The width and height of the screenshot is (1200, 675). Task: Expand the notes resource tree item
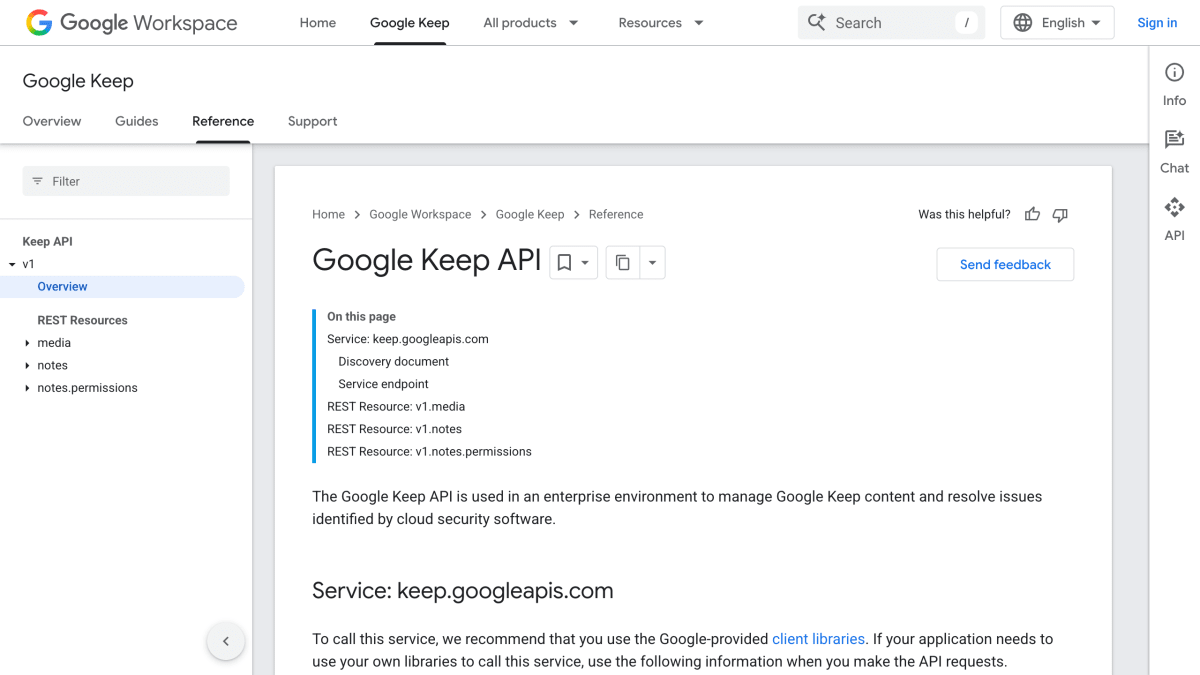click(x=27, y=365)
